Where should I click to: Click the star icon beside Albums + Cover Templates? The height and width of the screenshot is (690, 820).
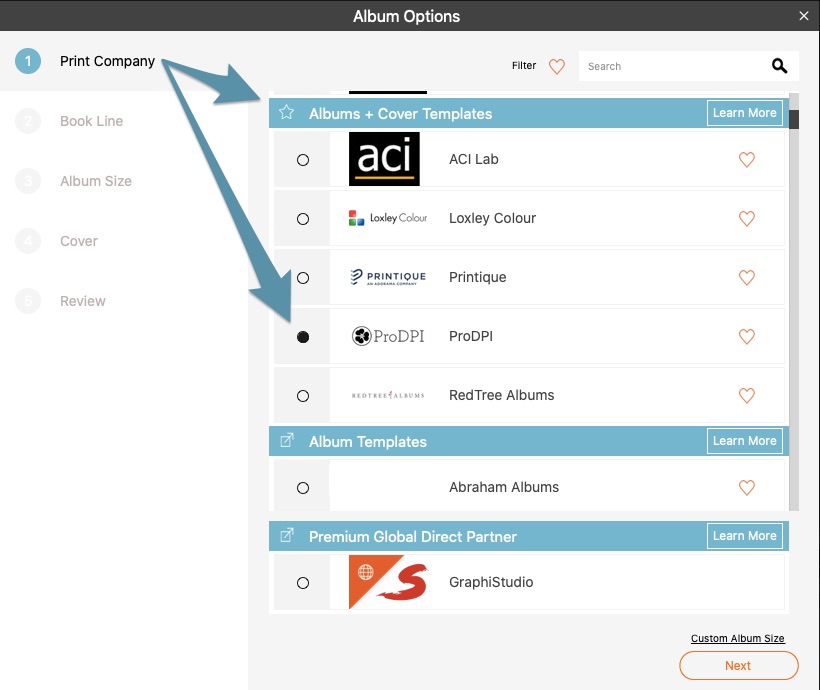click(287, 112)
